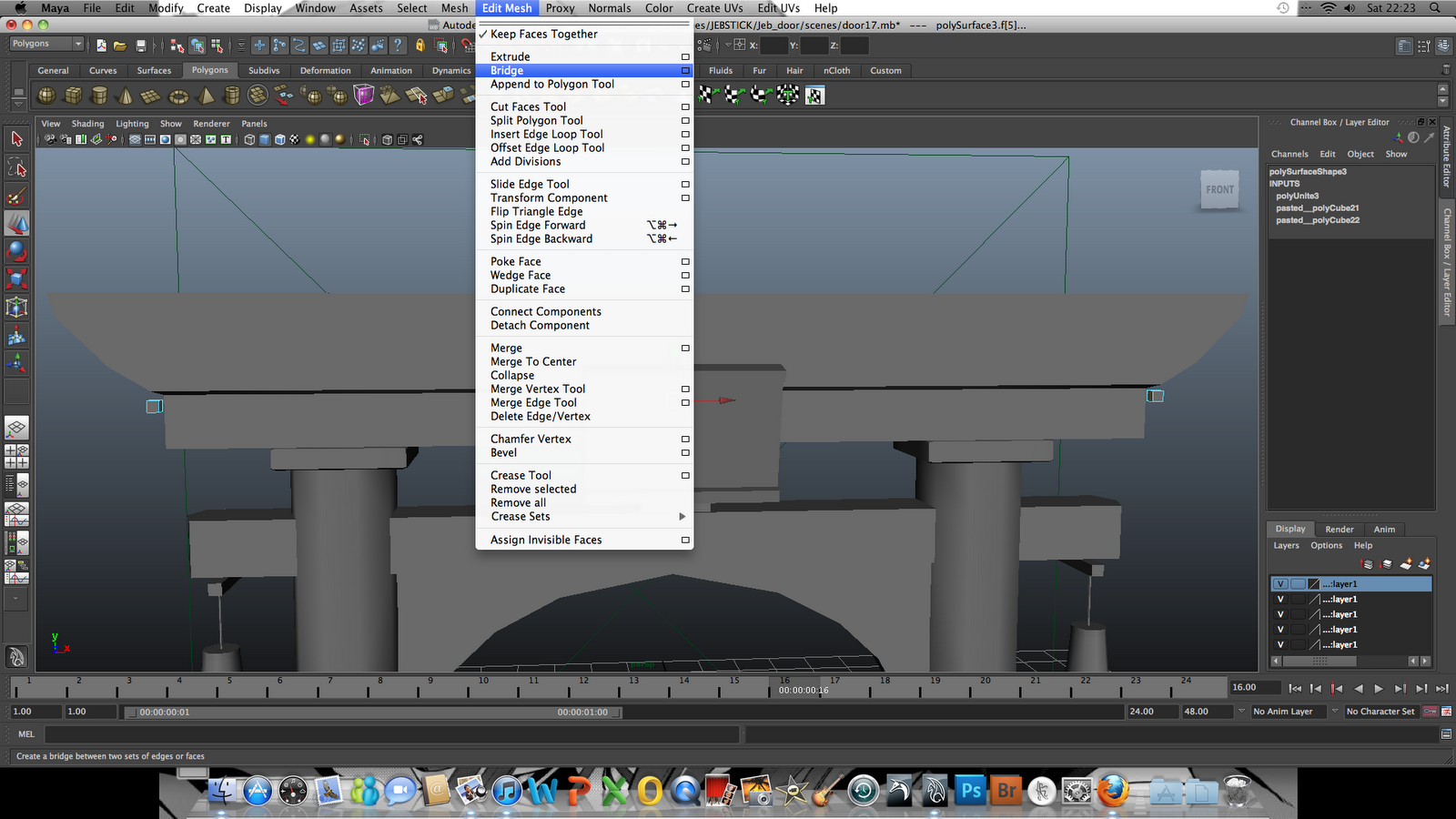Screen dimensions: 1456x819
Task: Select the Rotate tool in the toolbox
Action: tap(16, 251)
